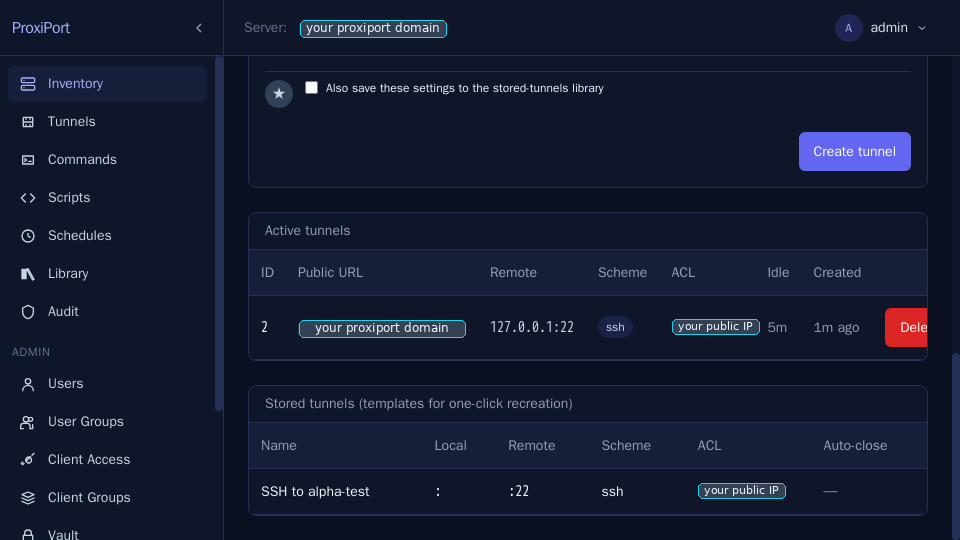
Task: Delete active tunnel 2
Action: click(x=906, y=328)
